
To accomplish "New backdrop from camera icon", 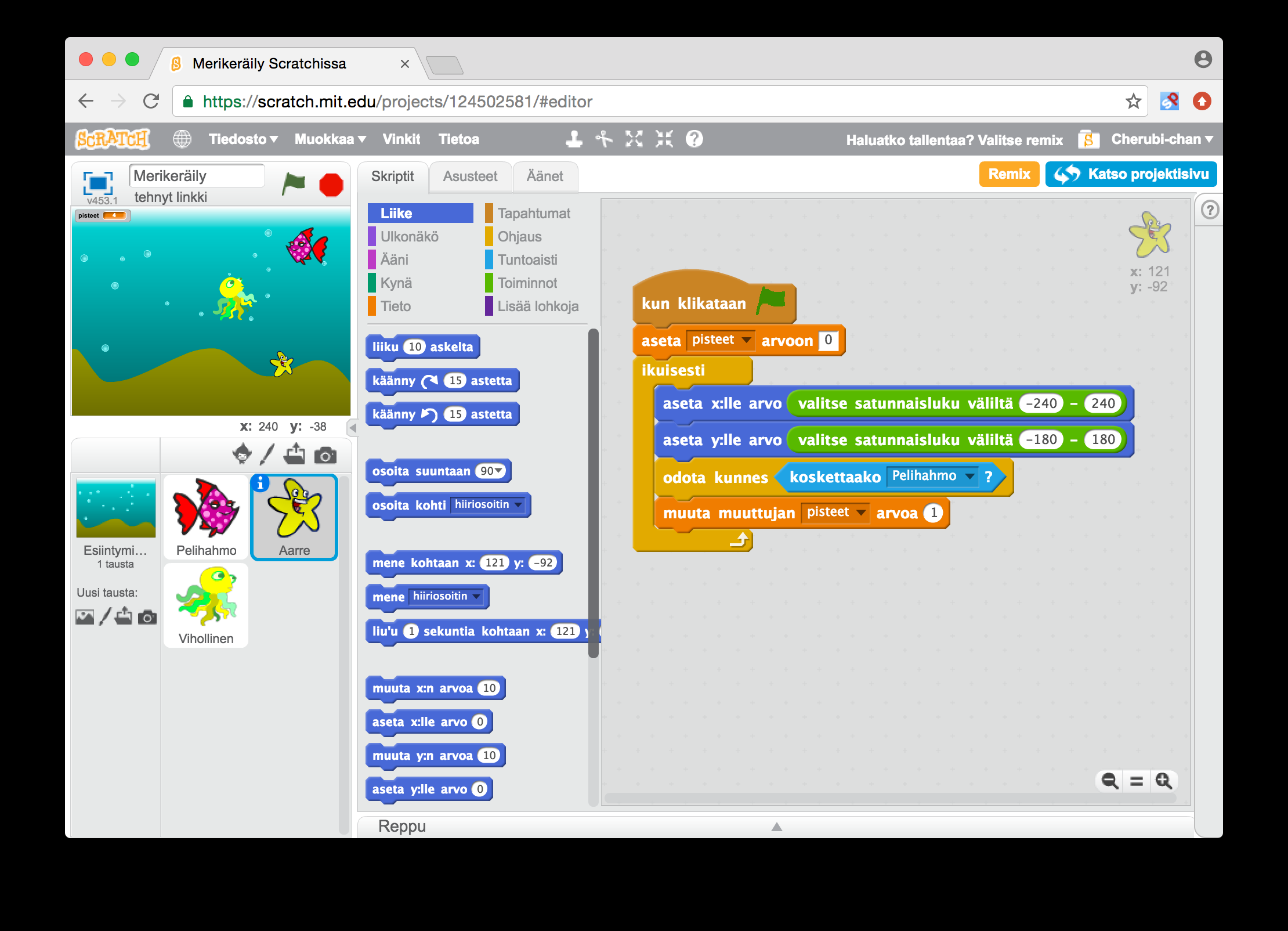I will pos(147,618).
